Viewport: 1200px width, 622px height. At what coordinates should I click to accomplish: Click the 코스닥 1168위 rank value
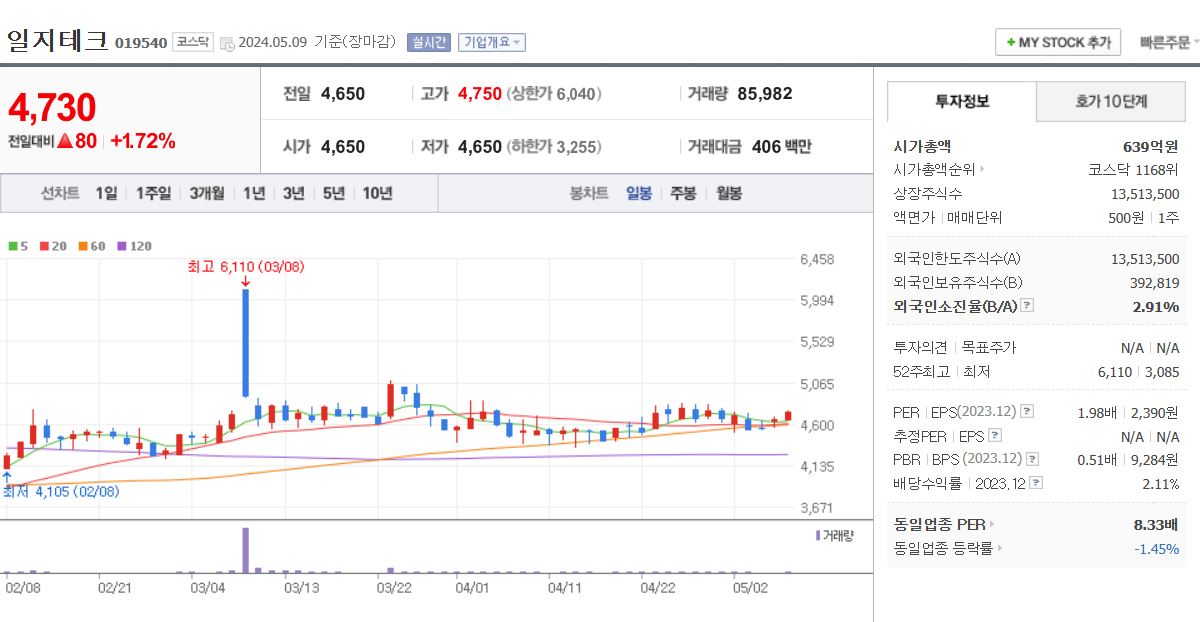1134,170
